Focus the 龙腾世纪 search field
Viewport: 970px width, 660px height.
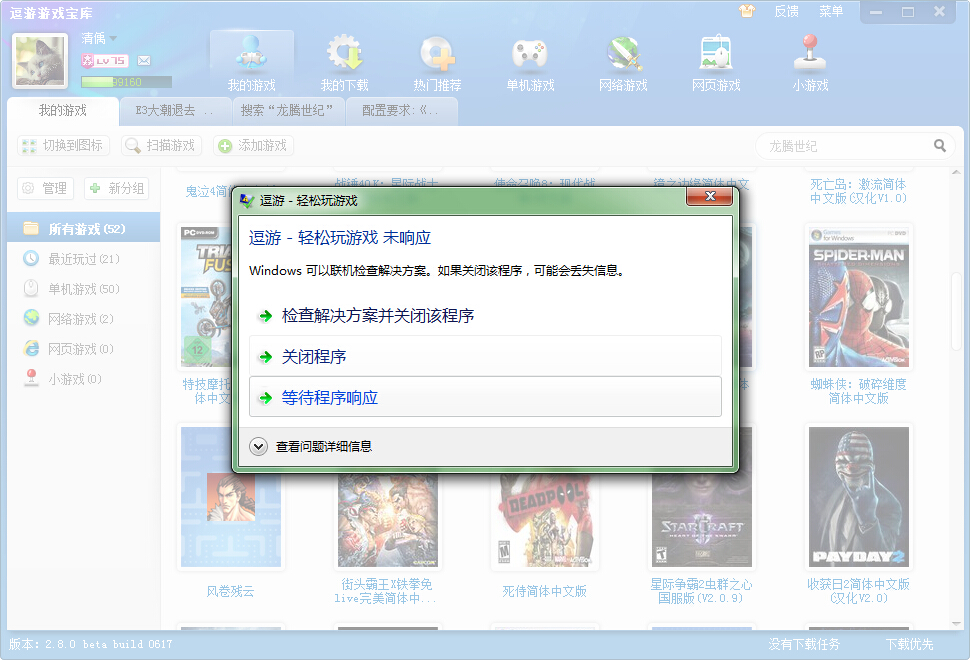(848, 146)
